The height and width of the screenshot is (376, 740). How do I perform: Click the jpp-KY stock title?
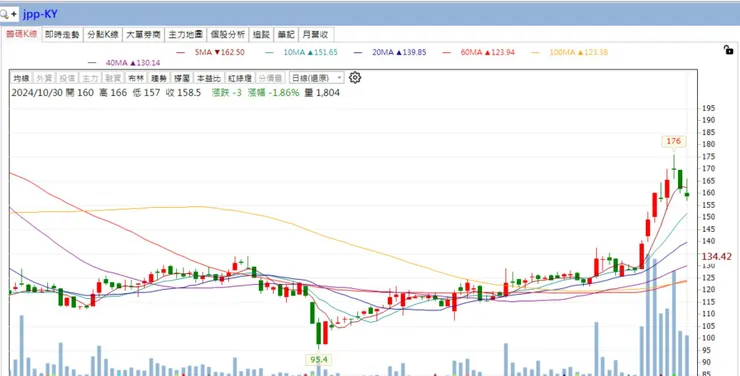coord(40,14)
